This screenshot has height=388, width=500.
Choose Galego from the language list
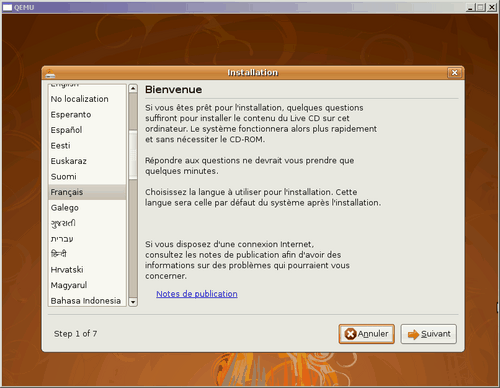87,208
